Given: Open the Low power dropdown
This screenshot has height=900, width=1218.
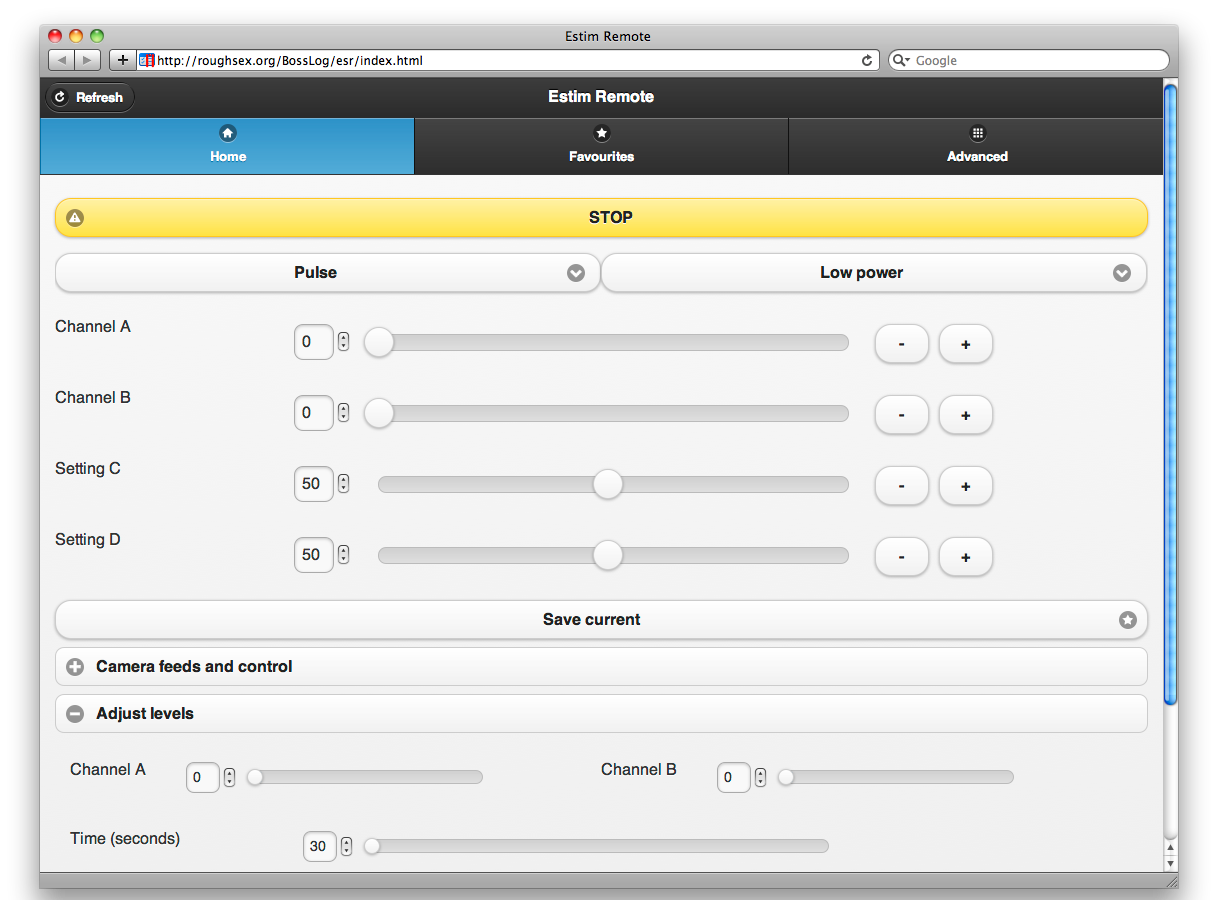Looking at the screenshot, I should [x=873, y=273].
